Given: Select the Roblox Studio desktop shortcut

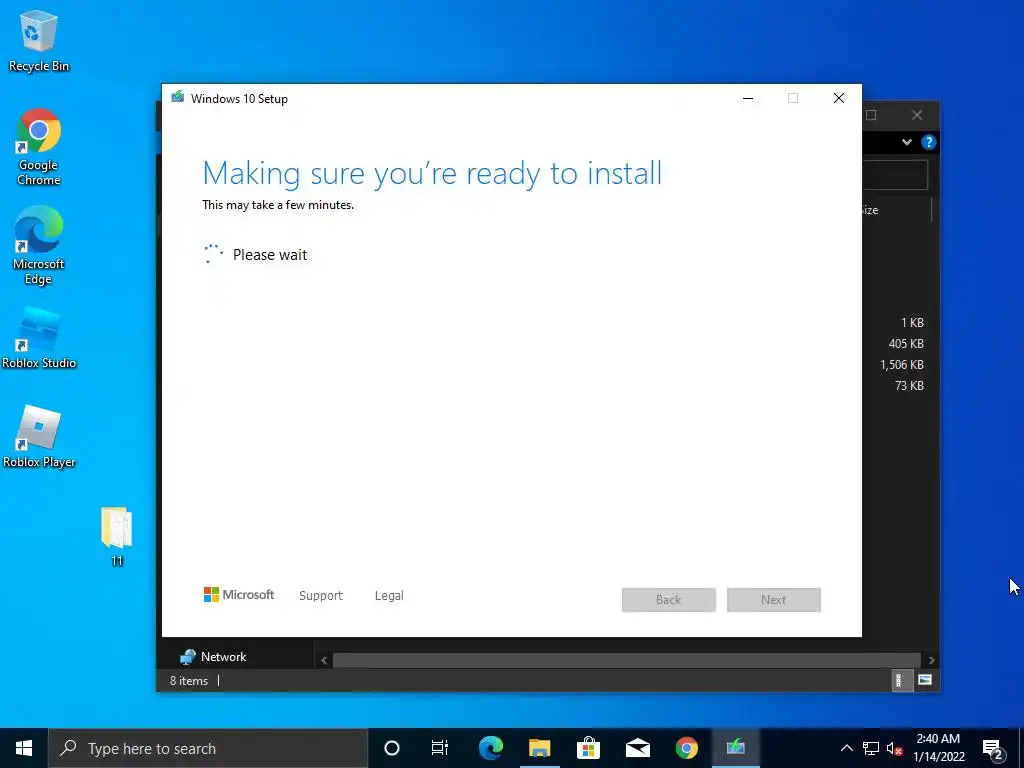Looking at the screenshot, I should pyautogui.click(x=39, y=337).
